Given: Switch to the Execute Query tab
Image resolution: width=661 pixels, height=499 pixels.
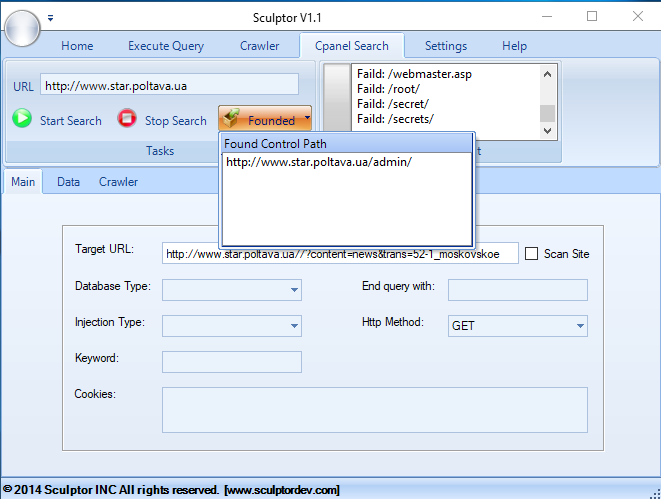Looking at the screenshot, I should click(166, 46).
